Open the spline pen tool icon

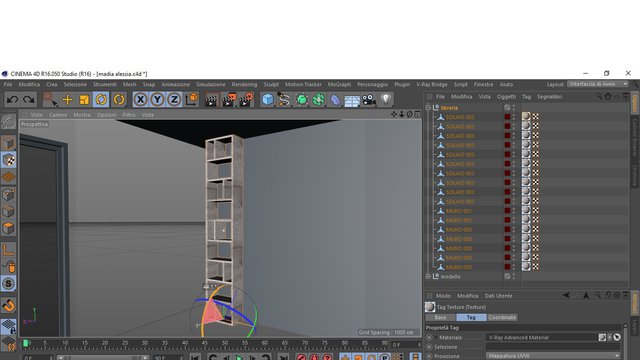click(284, 99)
